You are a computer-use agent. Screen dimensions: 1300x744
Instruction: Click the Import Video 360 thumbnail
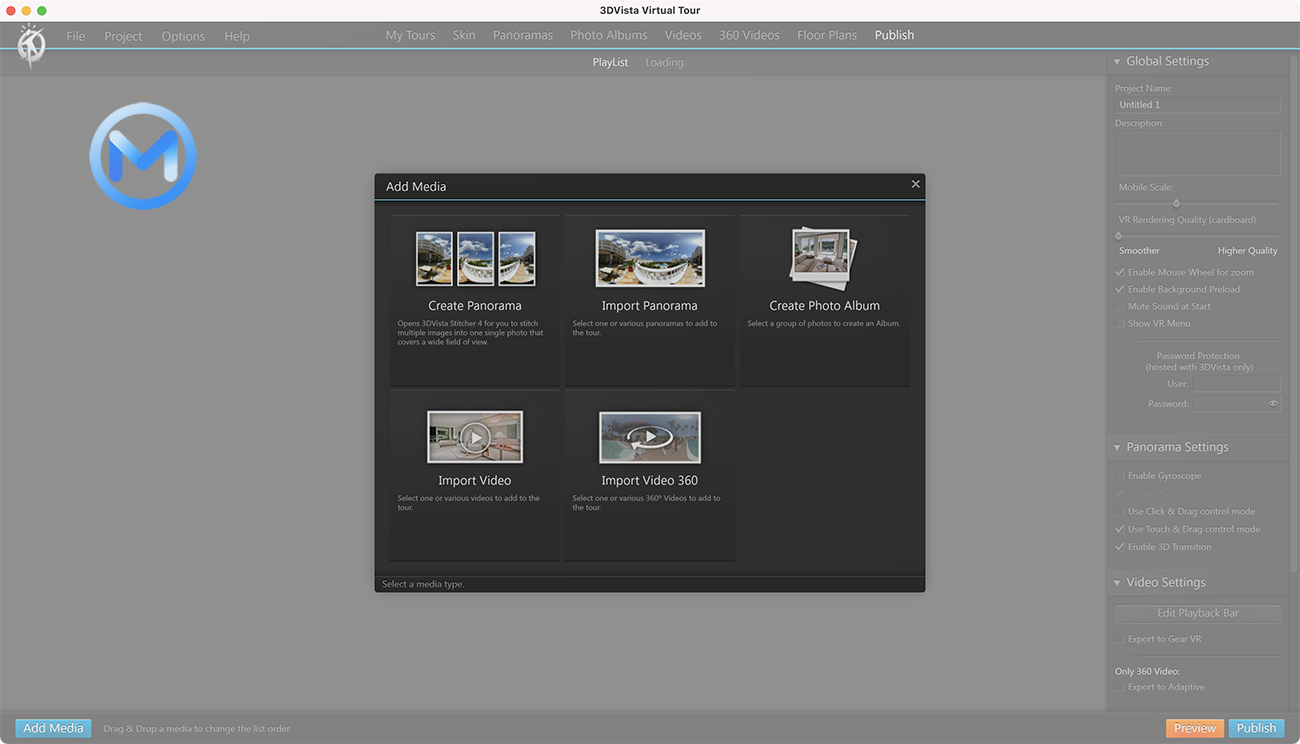[650, 437]
